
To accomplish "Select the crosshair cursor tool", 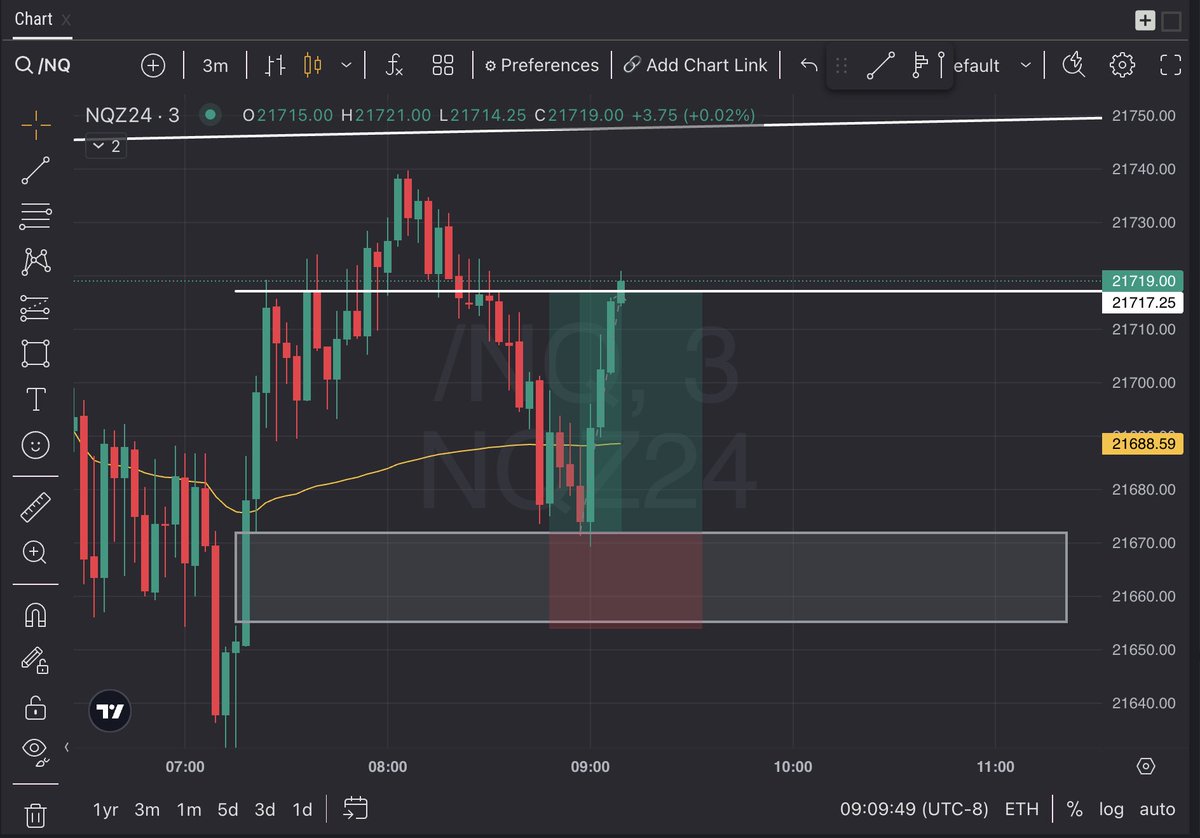I will [36, 125].
